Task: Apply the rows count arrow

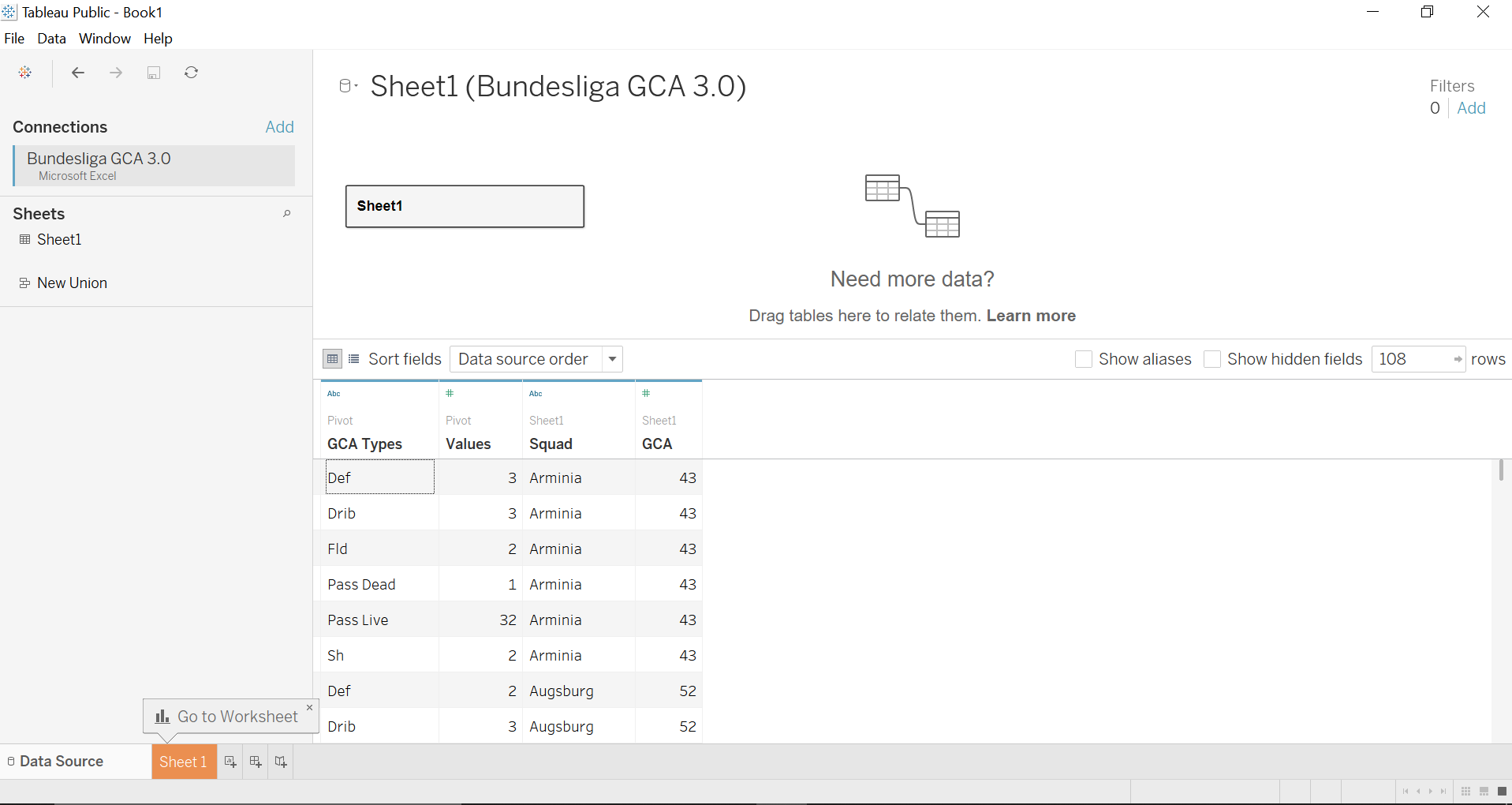Action: click(1458, 360)
